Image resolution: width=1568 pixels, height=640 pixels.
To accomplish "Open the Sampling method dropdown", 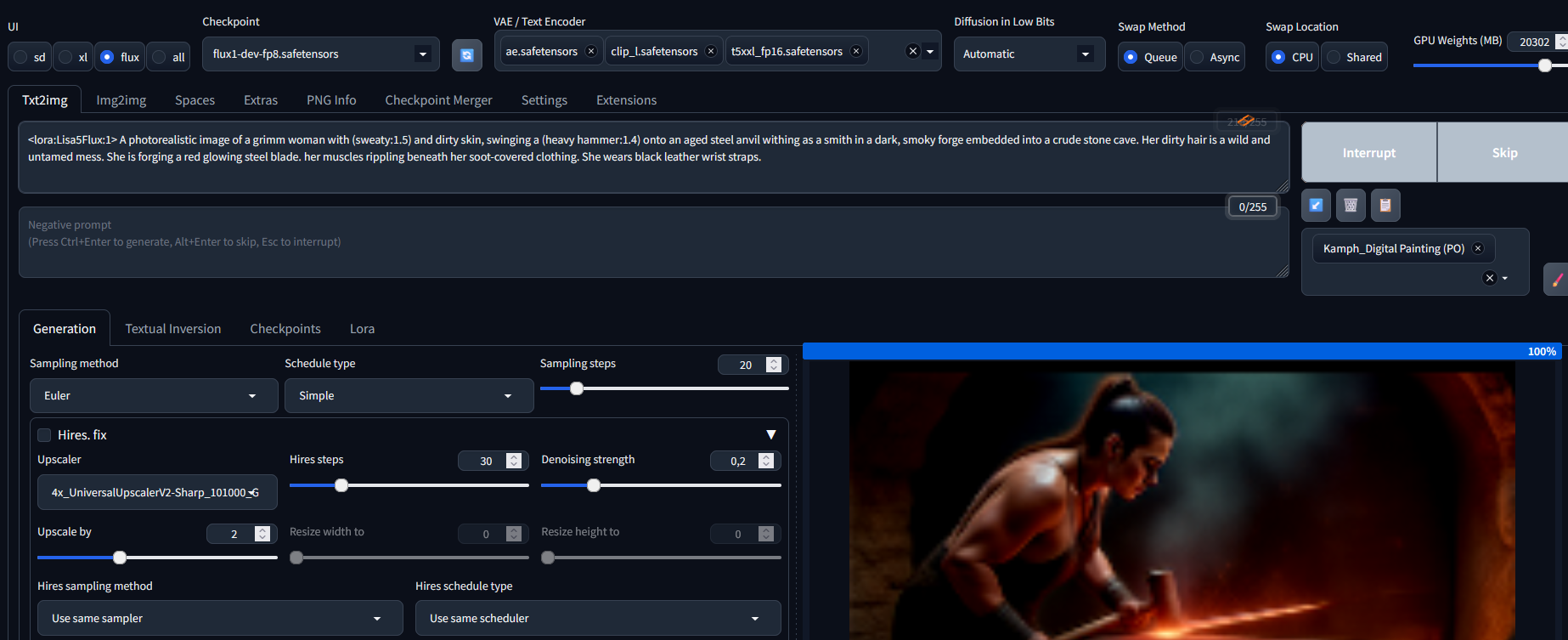I will tap(154, 396).
